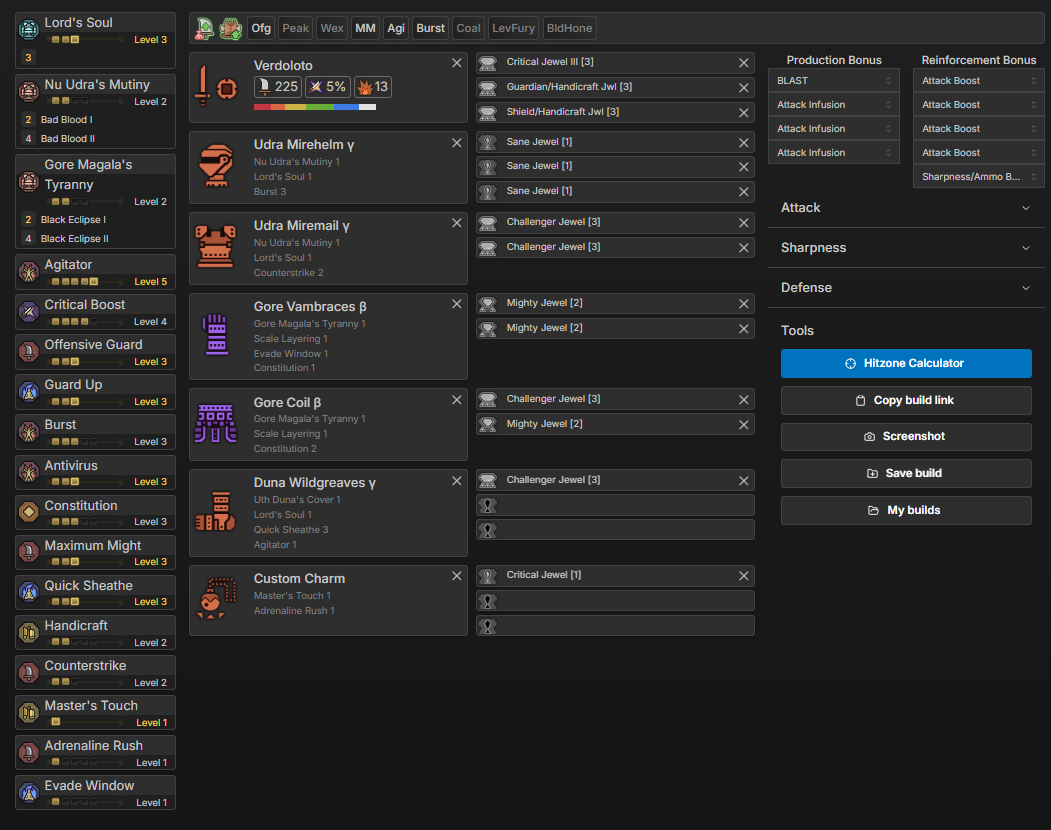
Task: Click the Verdoloto sharpness color bar
Action: (314, 107)
